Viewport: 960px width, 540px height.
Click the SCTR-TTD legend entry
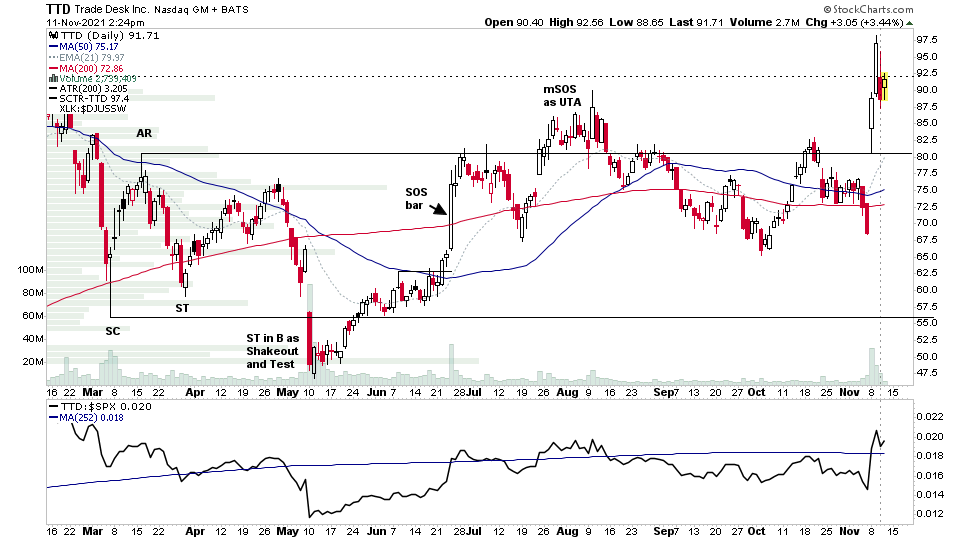click(89, 99)
